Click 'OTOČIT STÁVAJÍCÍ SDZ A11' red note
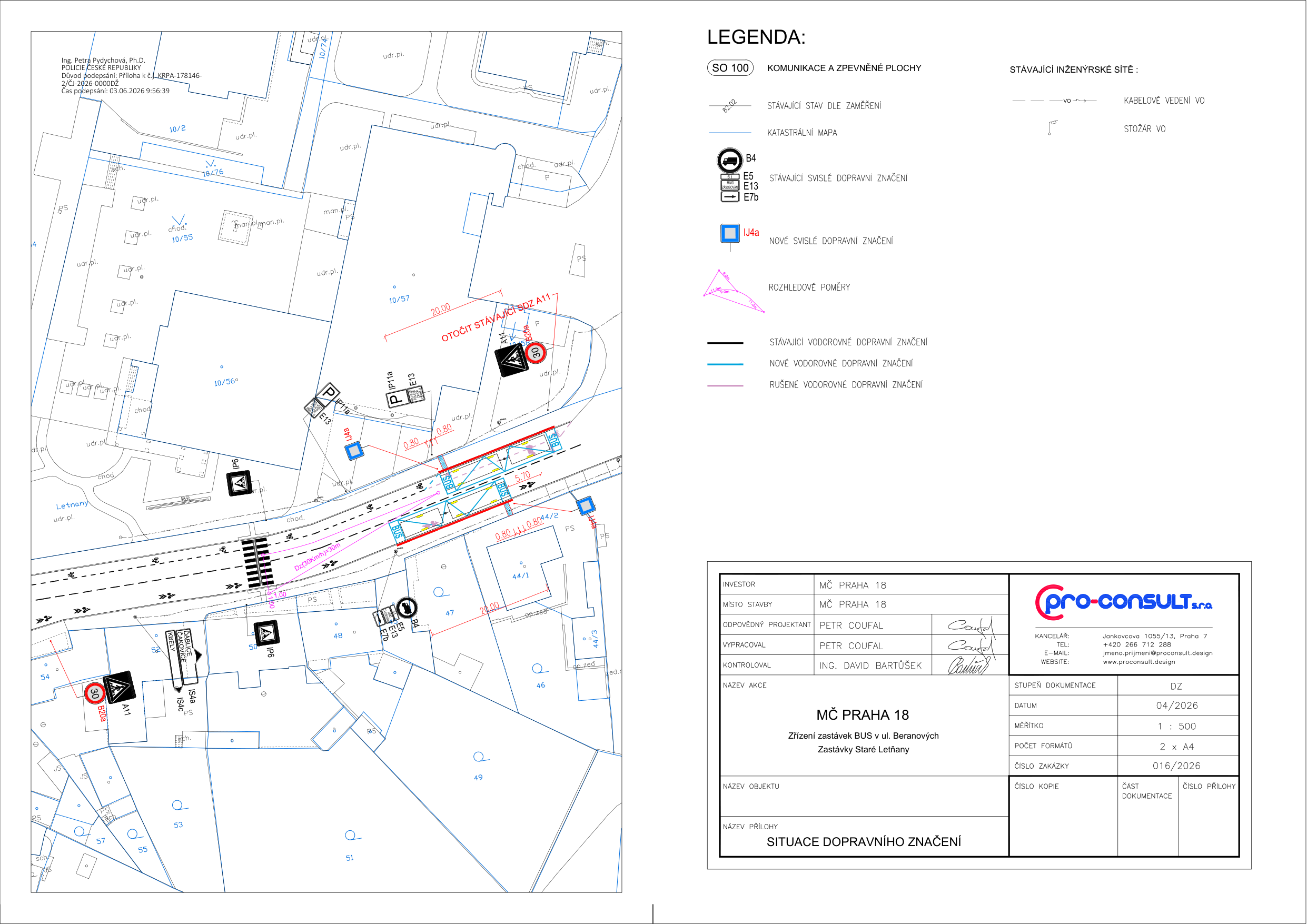The height and width of the screenshot is (924, 1307). pos(497,317)
